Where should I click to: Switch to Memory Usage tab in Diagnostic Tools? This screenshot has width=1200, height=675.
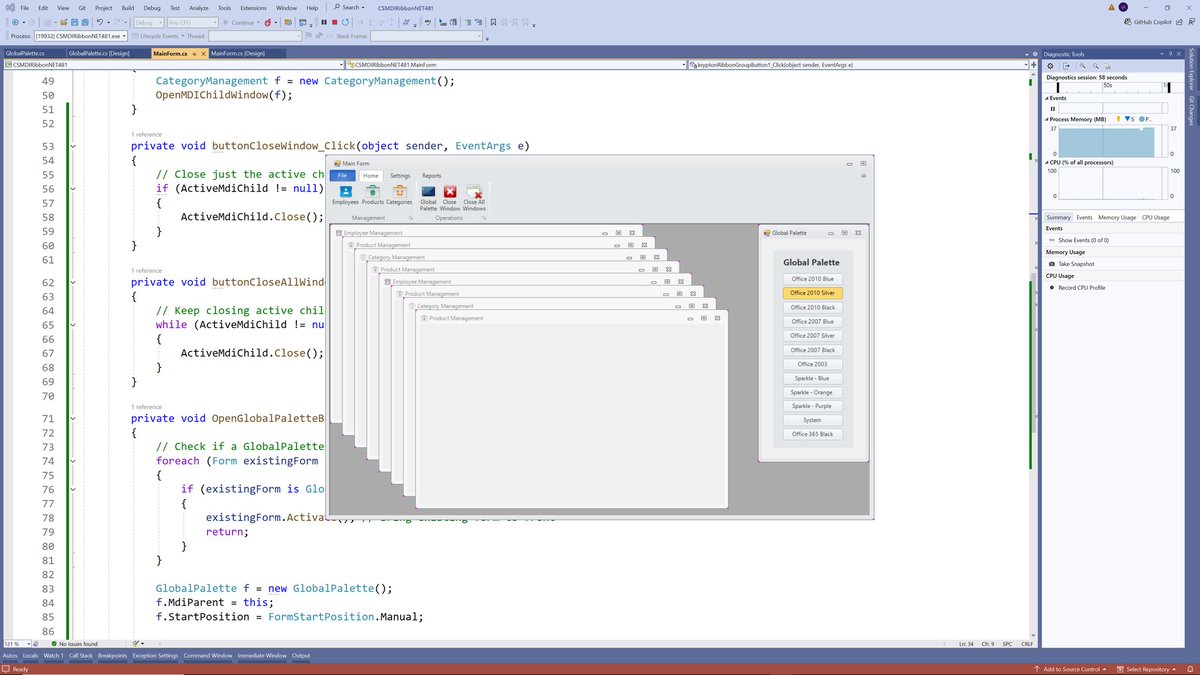point(1117,217)
